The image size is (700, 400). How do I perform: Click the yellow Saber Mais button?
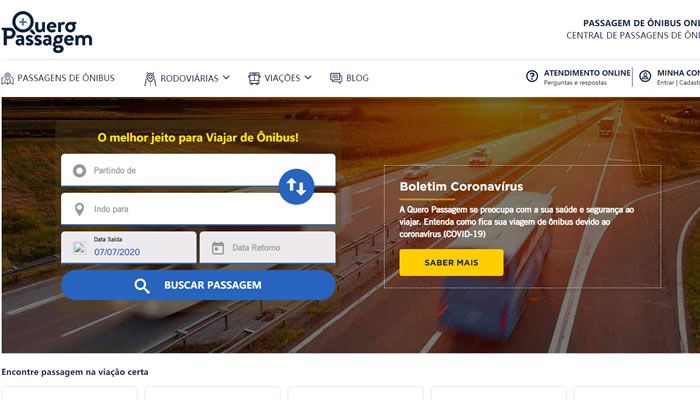point(451,262)
